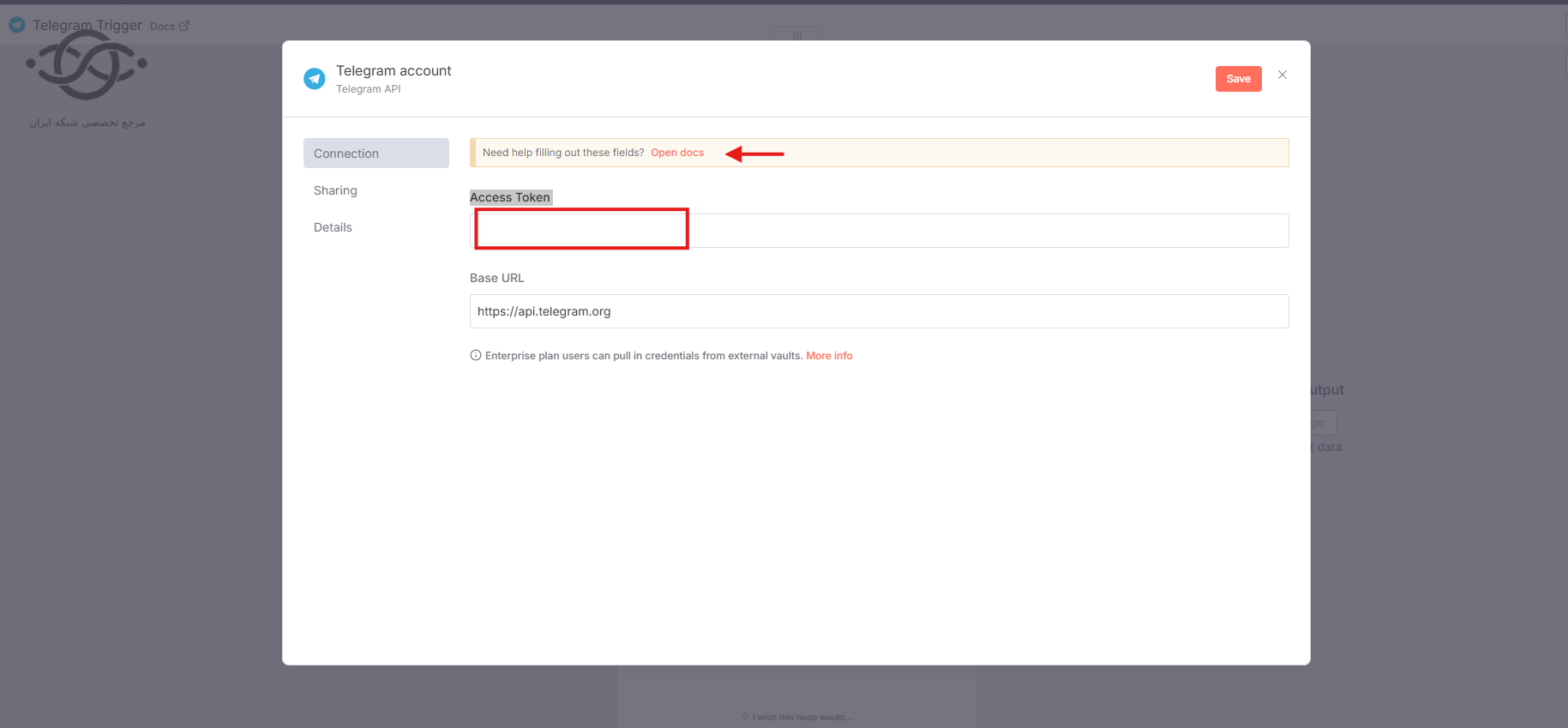Open docs link for field help
This screenshot has width=1568, height=728.
(x=677, y=153)
